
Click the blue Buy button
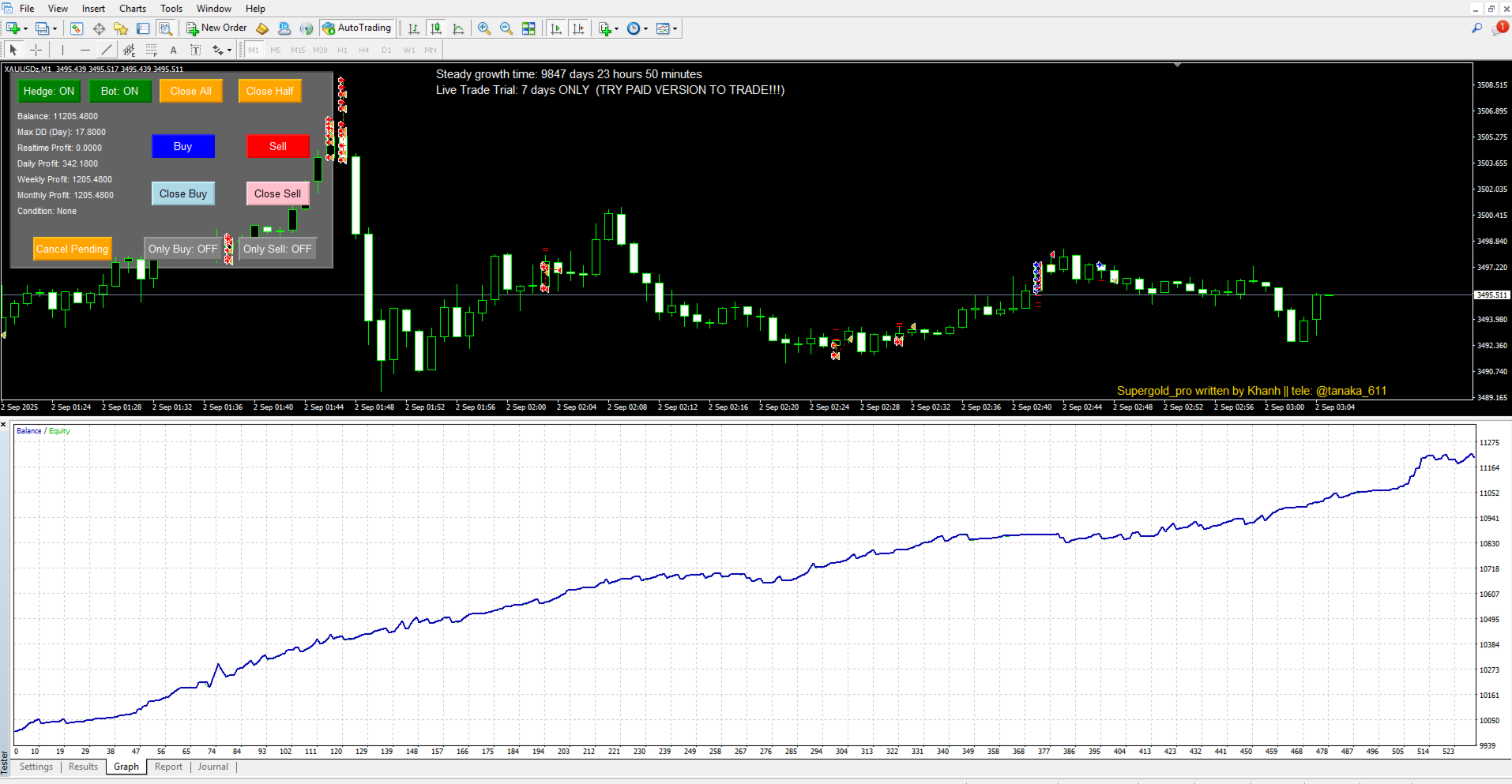pos(183,146)
